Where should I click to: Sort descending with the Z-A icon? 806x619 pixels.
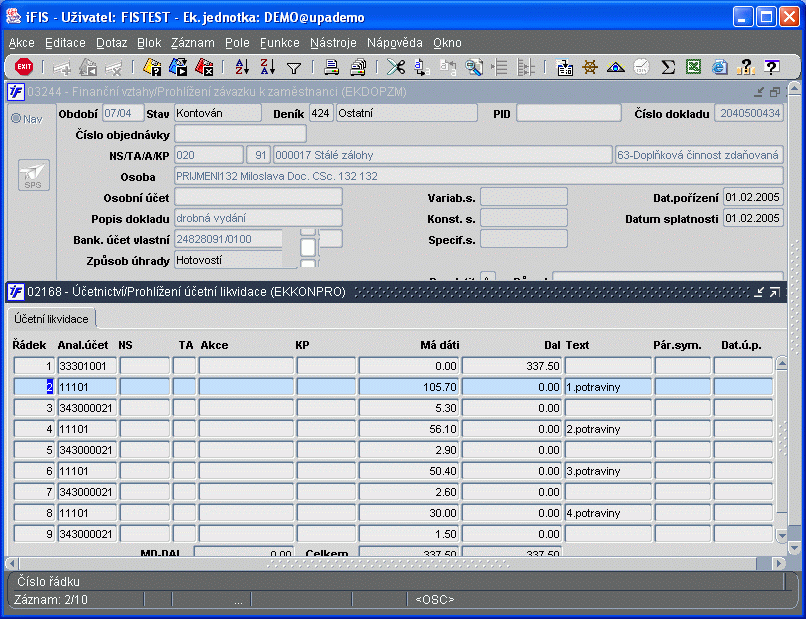click(267, 67)
